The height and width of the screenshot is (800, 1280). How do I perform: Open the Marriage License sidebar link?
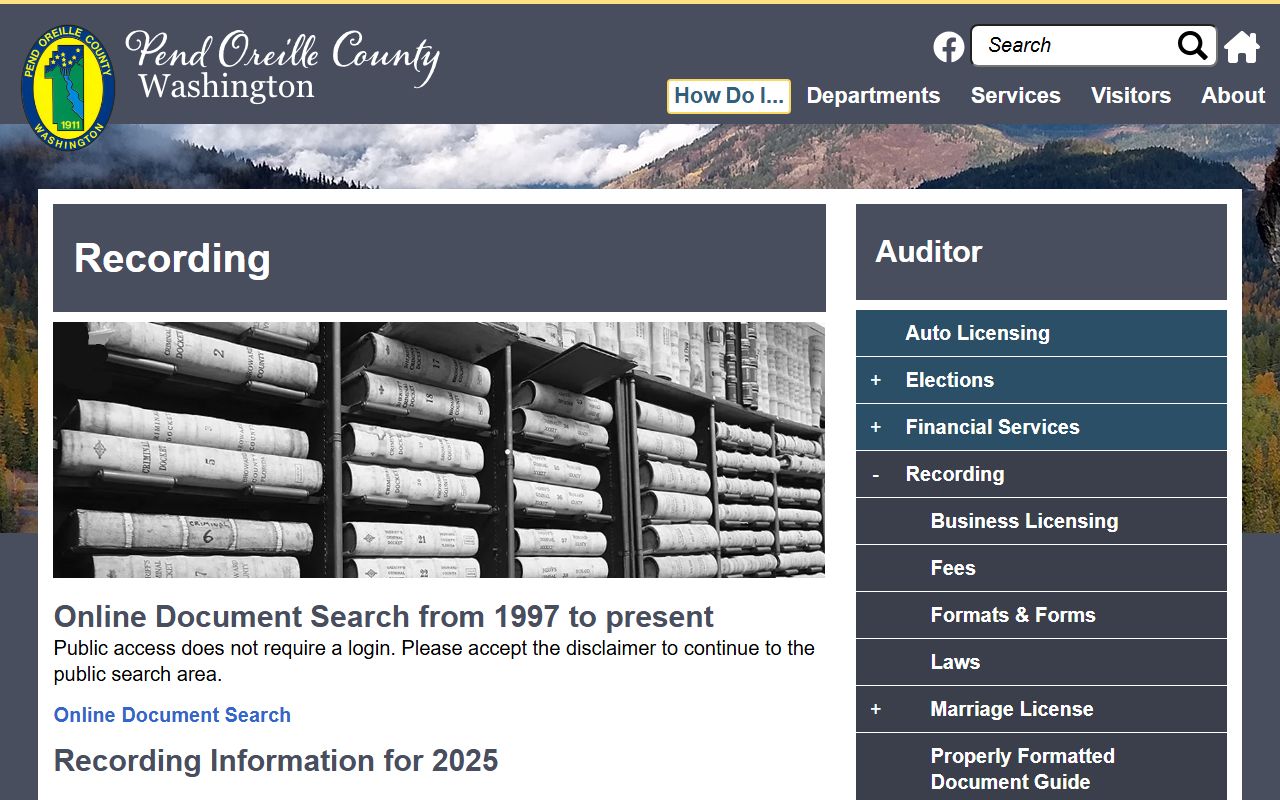tap(1012, 709)
